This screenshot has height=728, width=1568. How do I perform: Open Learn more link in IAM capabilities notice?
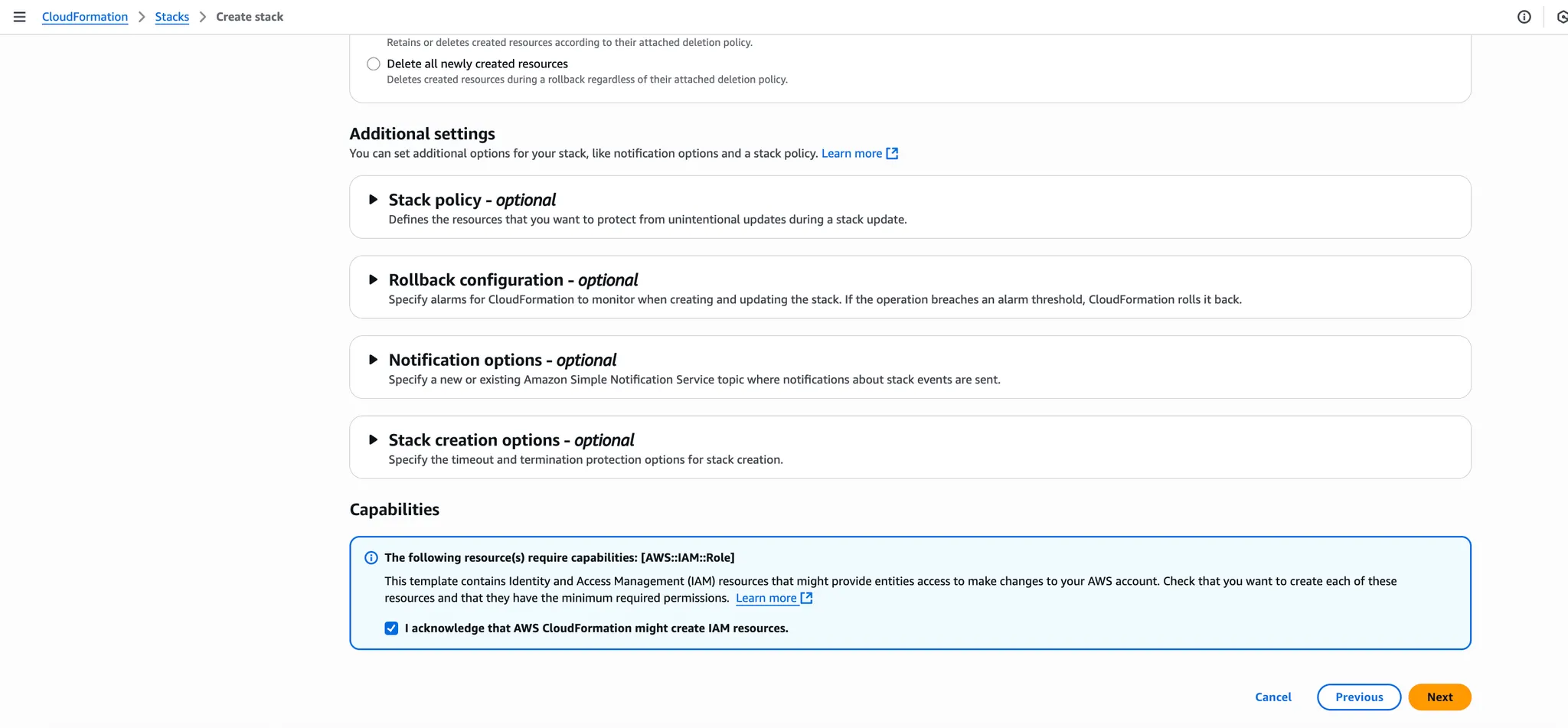click(x=766, y=598)
